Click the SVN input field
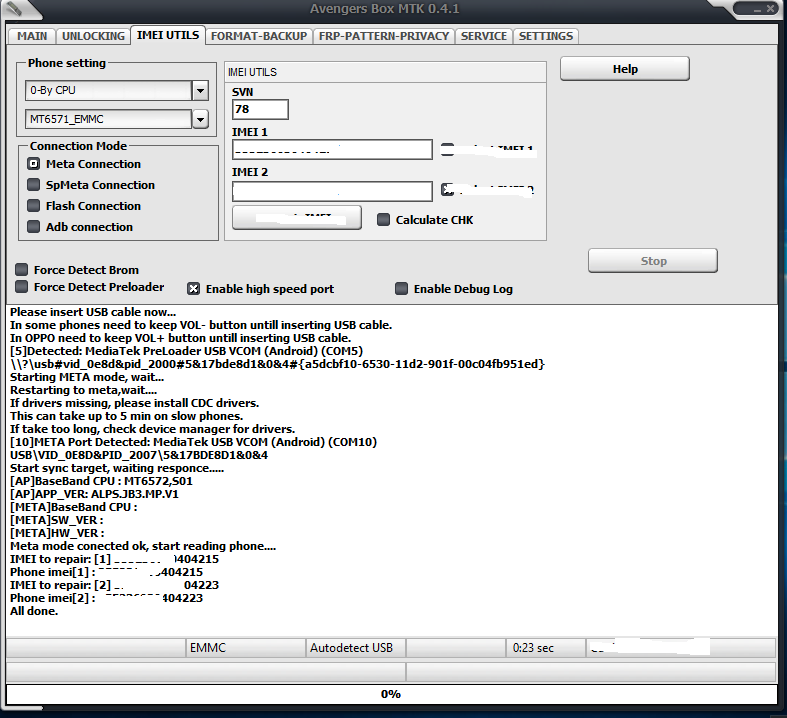 point(260,109)
